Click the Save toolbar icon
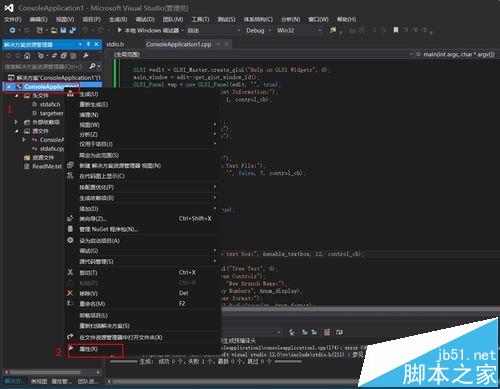 click(63, 30)
